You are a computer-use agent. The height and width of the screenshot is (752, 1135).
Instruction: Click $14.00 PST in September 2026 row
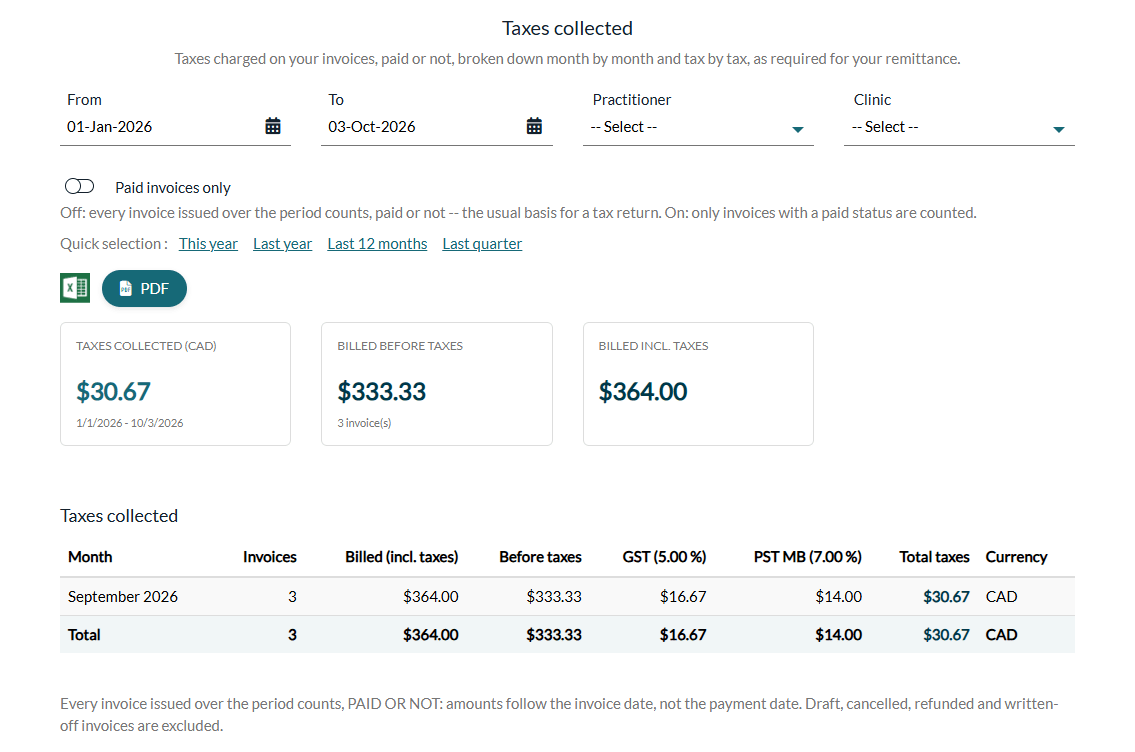pyautogui.click(x=838, y=596)
